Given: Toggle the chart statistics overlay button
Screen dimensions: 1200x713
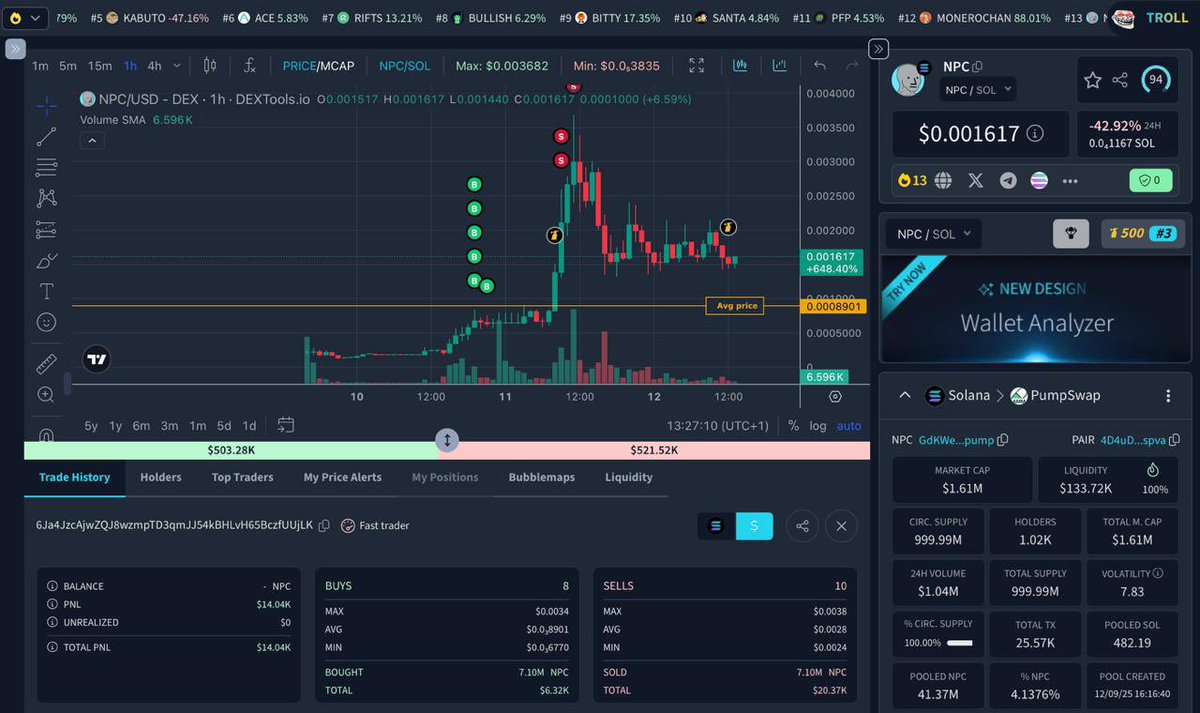Looking at the screenshot, I should (x=779, y=66).
